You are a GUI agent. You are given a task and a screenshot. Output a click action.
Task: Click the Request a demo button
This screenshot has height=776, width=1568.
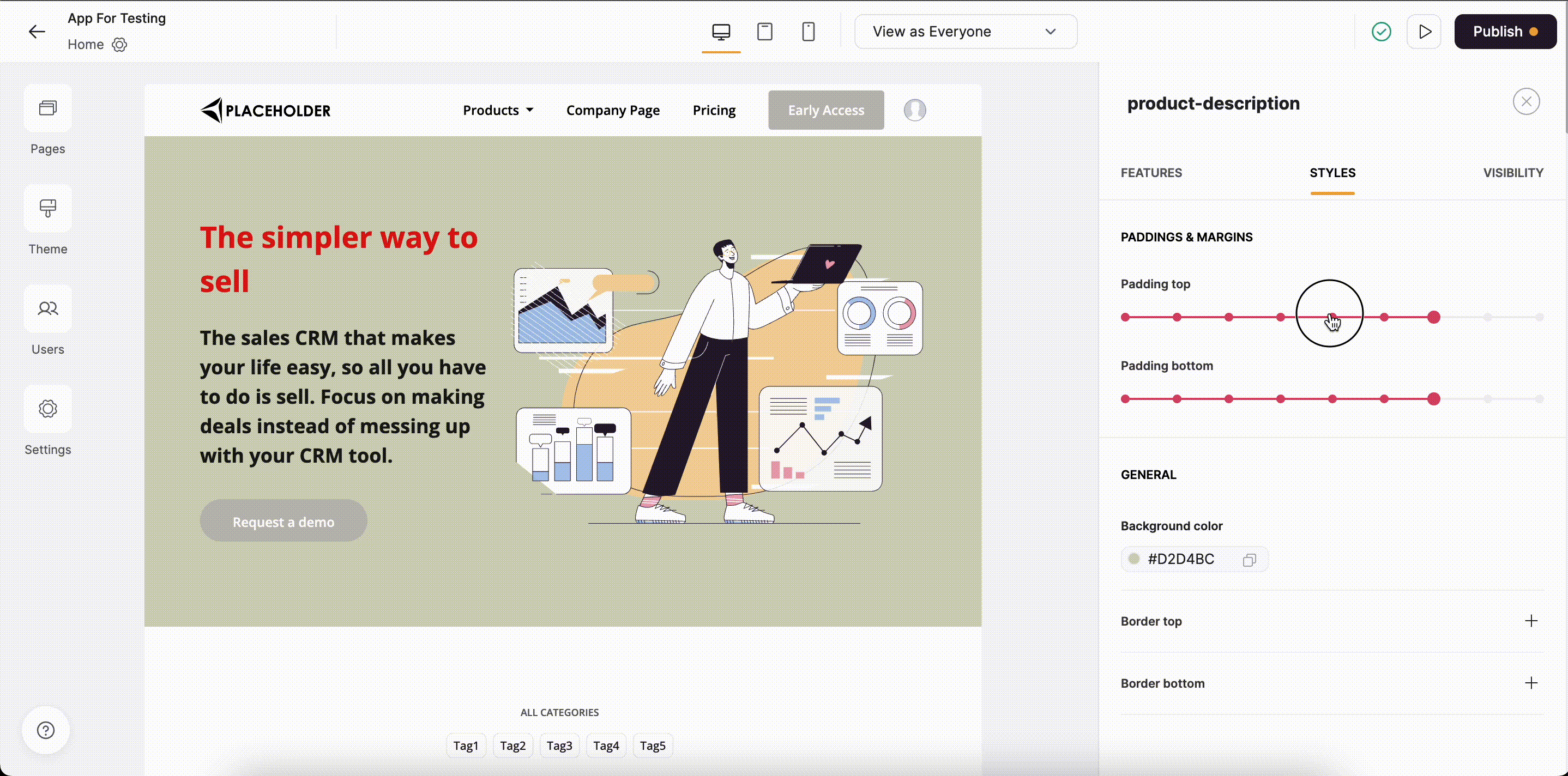pyautogui.click(x=283, y=522)
